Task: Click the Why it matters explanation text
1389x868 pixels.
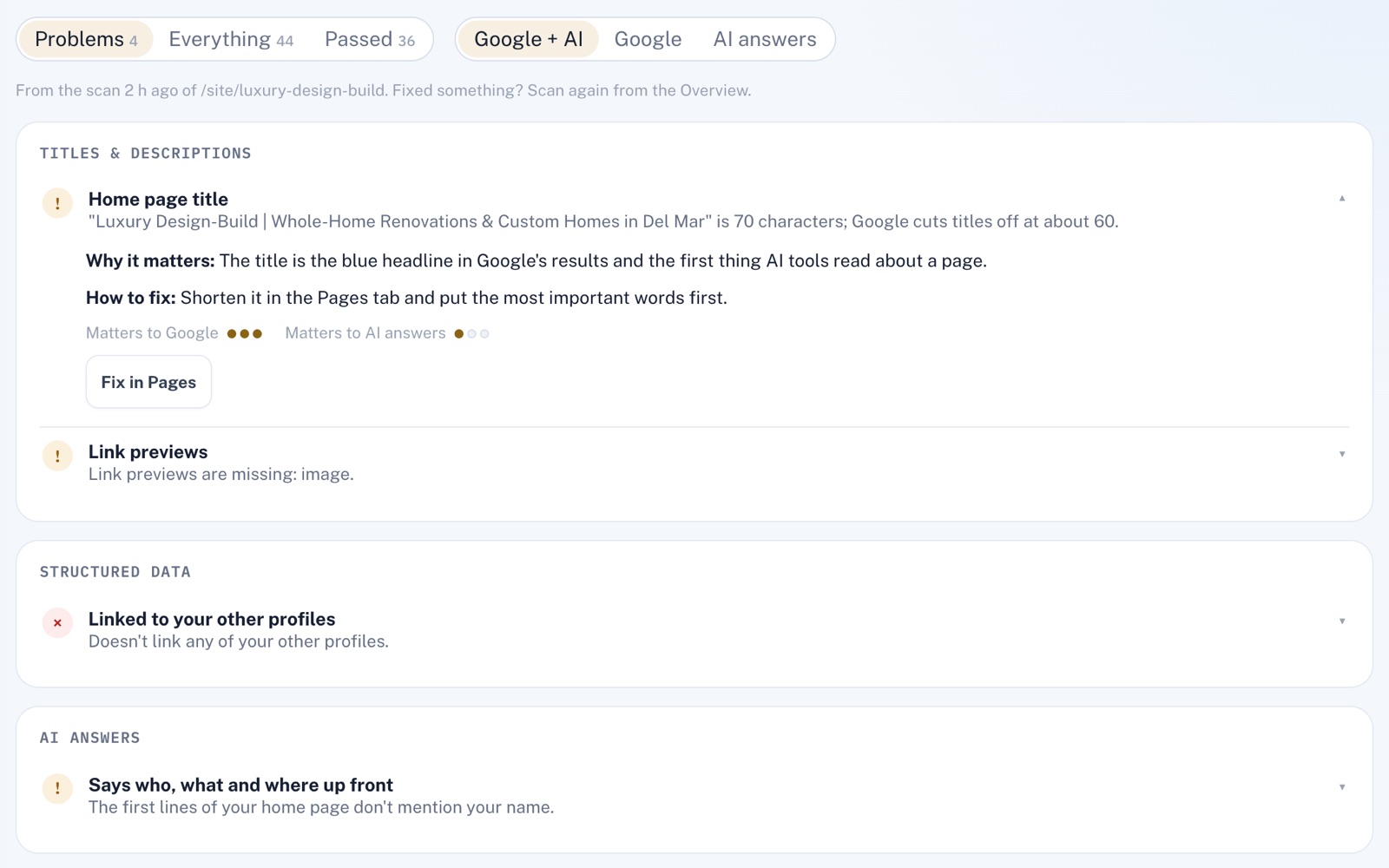Action: (x=537, y=261)
